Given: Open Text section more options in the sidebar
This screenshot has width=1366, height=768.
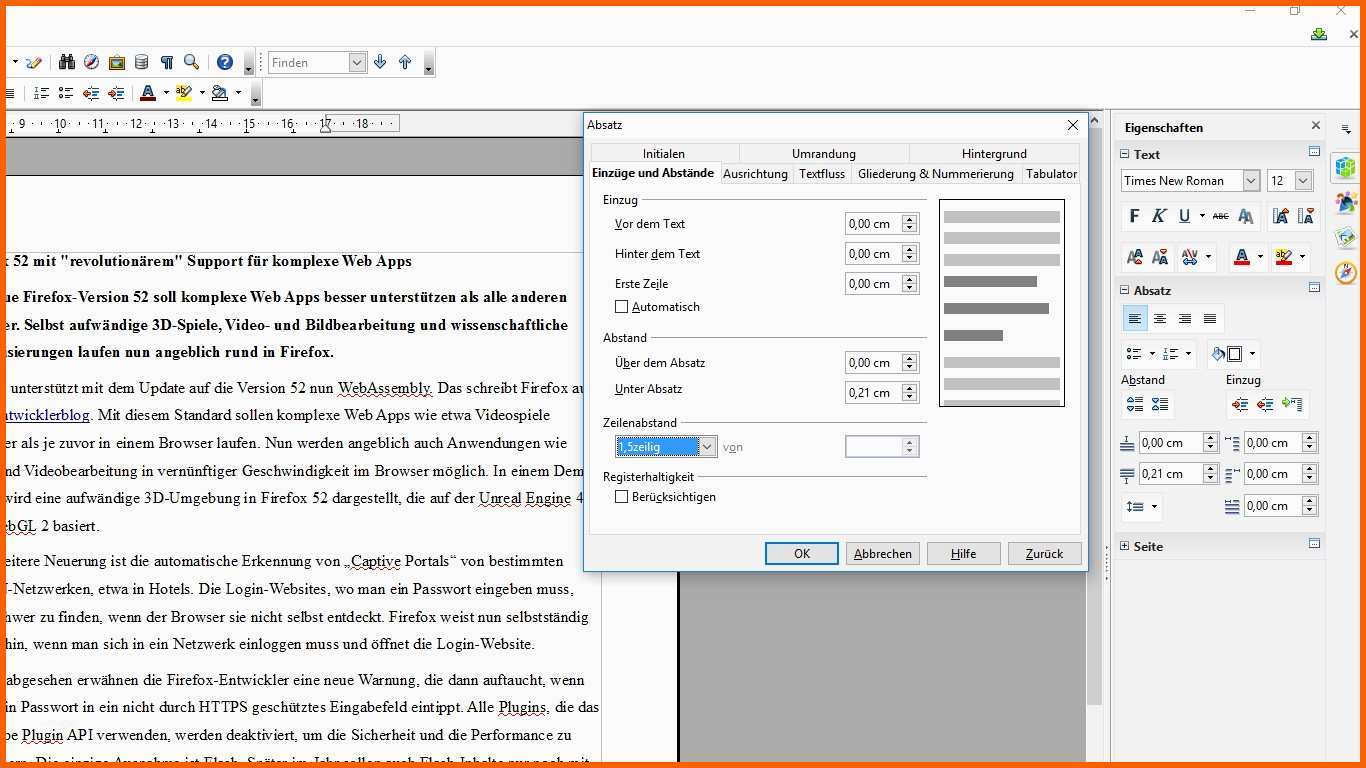Looking at the screenshot, I should click(1314, 153).
